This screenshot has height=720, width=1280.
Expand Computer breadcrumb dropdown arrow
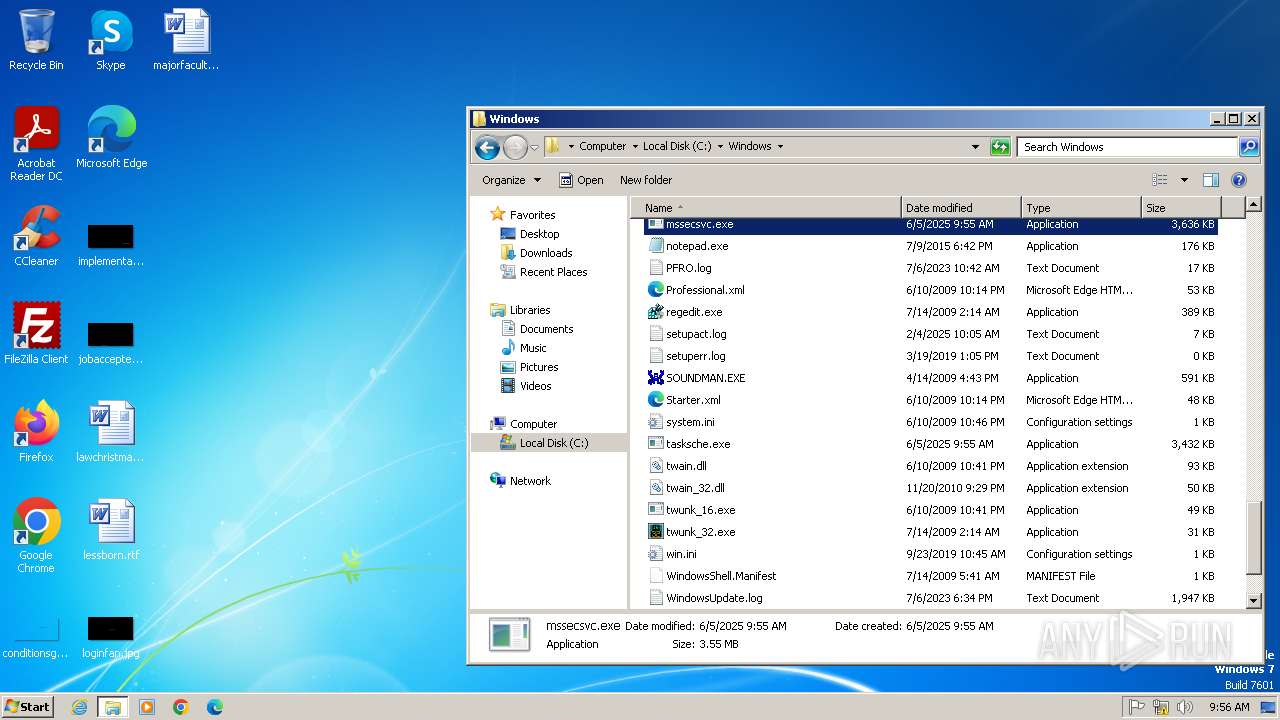click(x=634, y=146)
